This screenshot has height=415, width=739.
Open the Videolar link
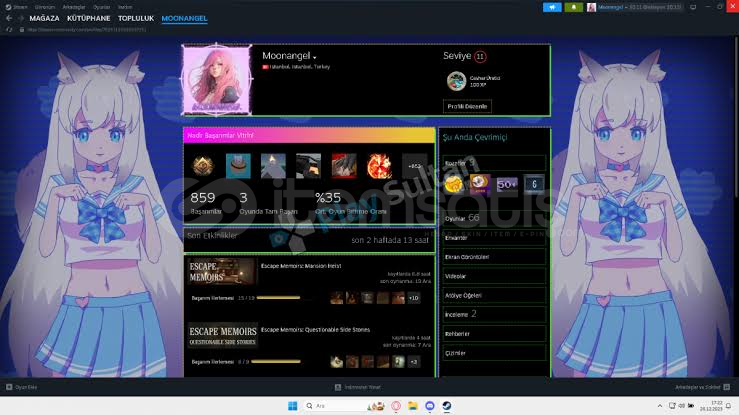pos(494,276)
